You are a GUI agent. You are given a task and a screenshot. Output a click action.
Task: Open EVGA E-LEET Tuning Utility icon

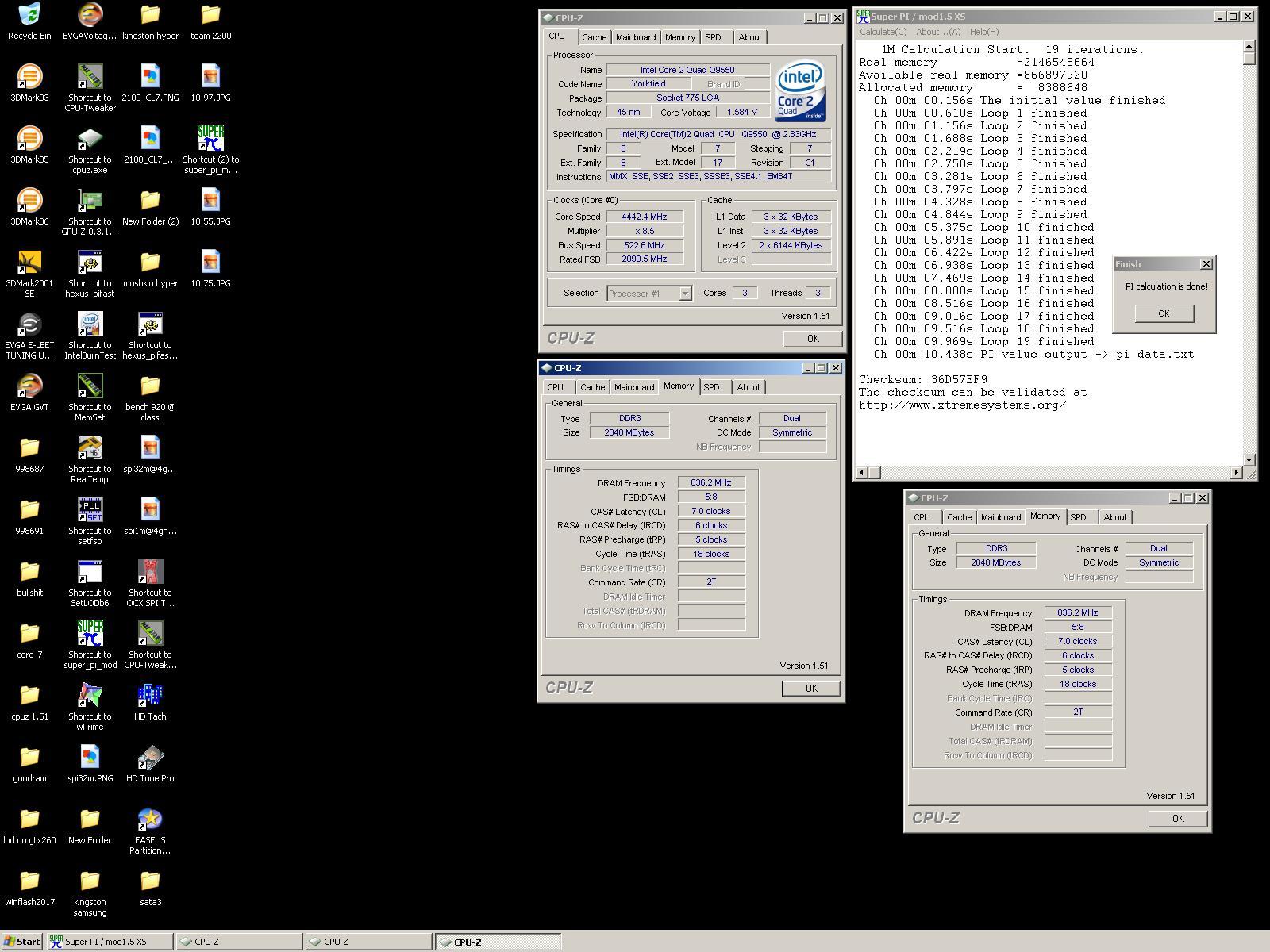[29, 336]
